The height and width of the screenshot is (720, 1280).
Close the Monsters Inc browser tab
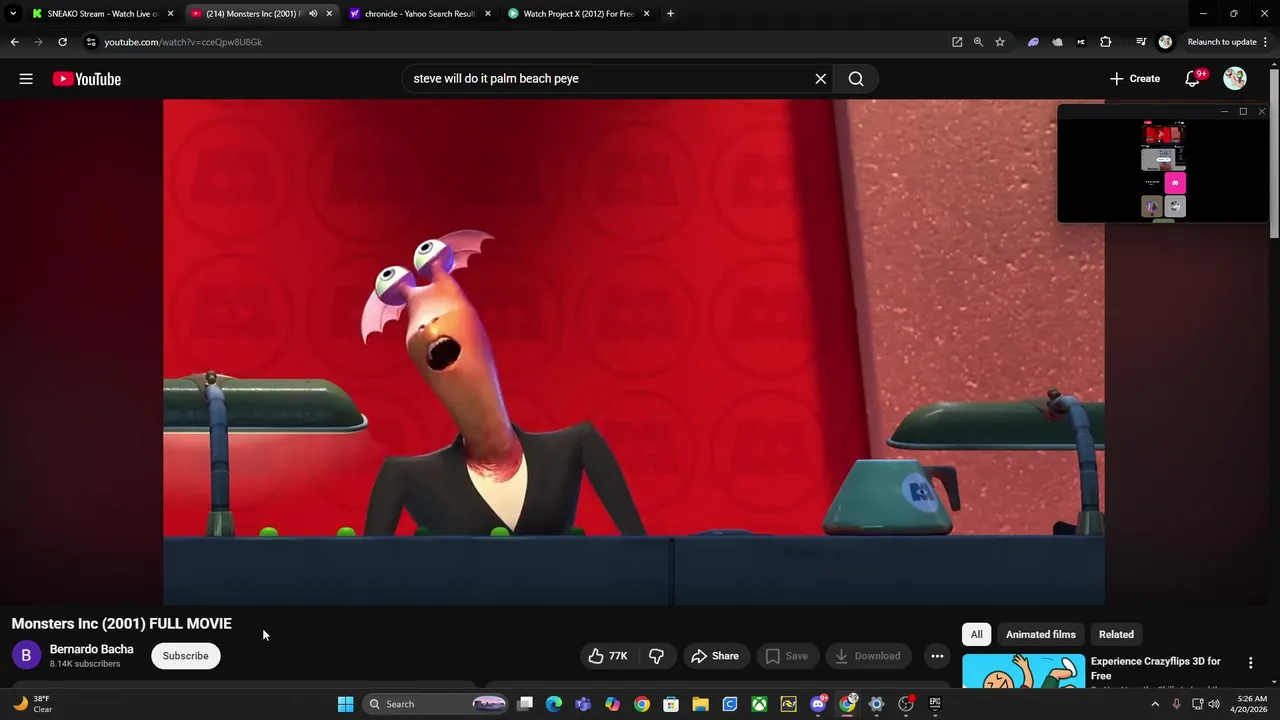(x=329, y=14)
